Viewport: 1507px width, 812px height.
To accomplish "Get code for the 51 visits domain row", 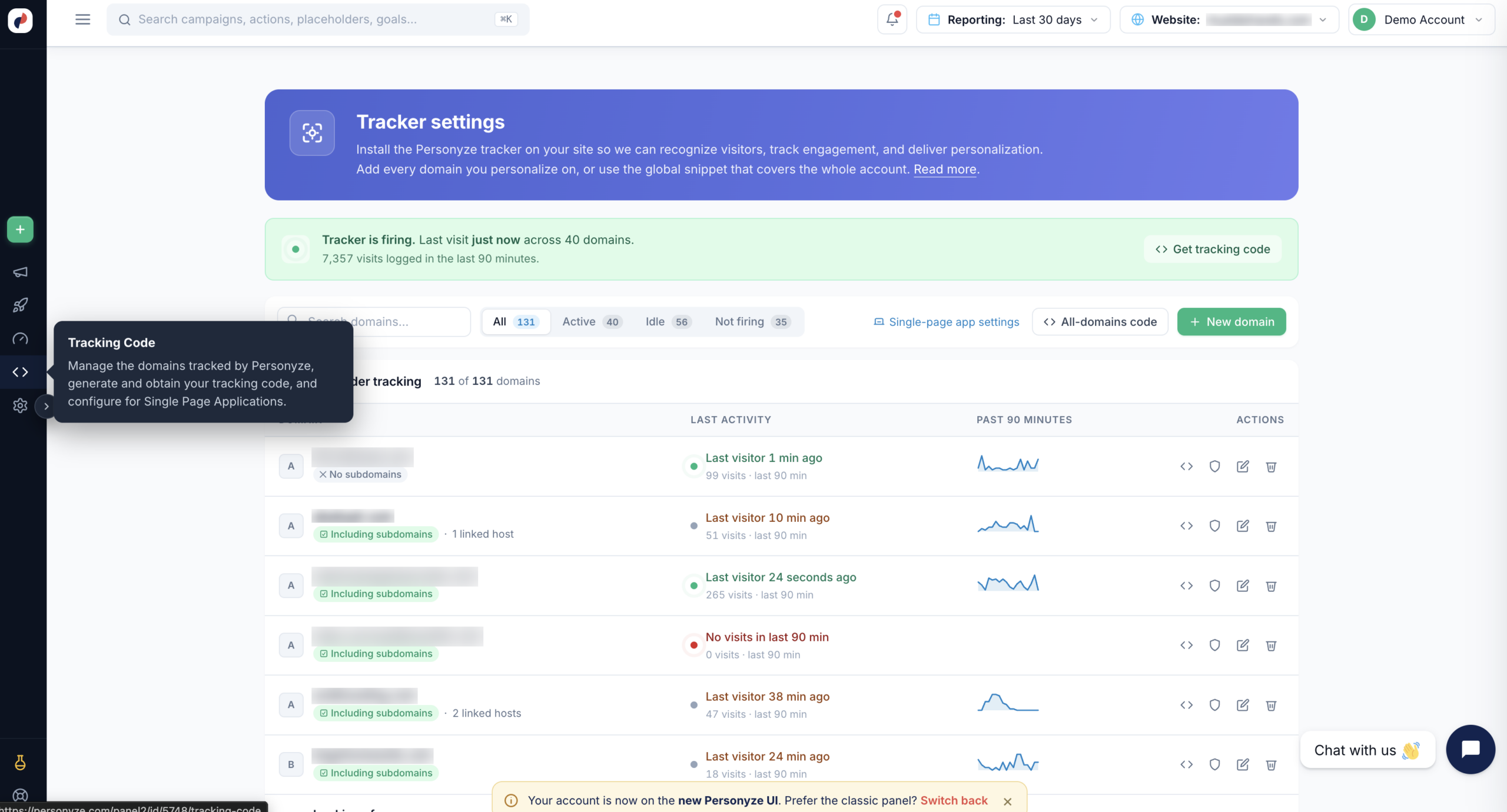I will pos(1186,525).
